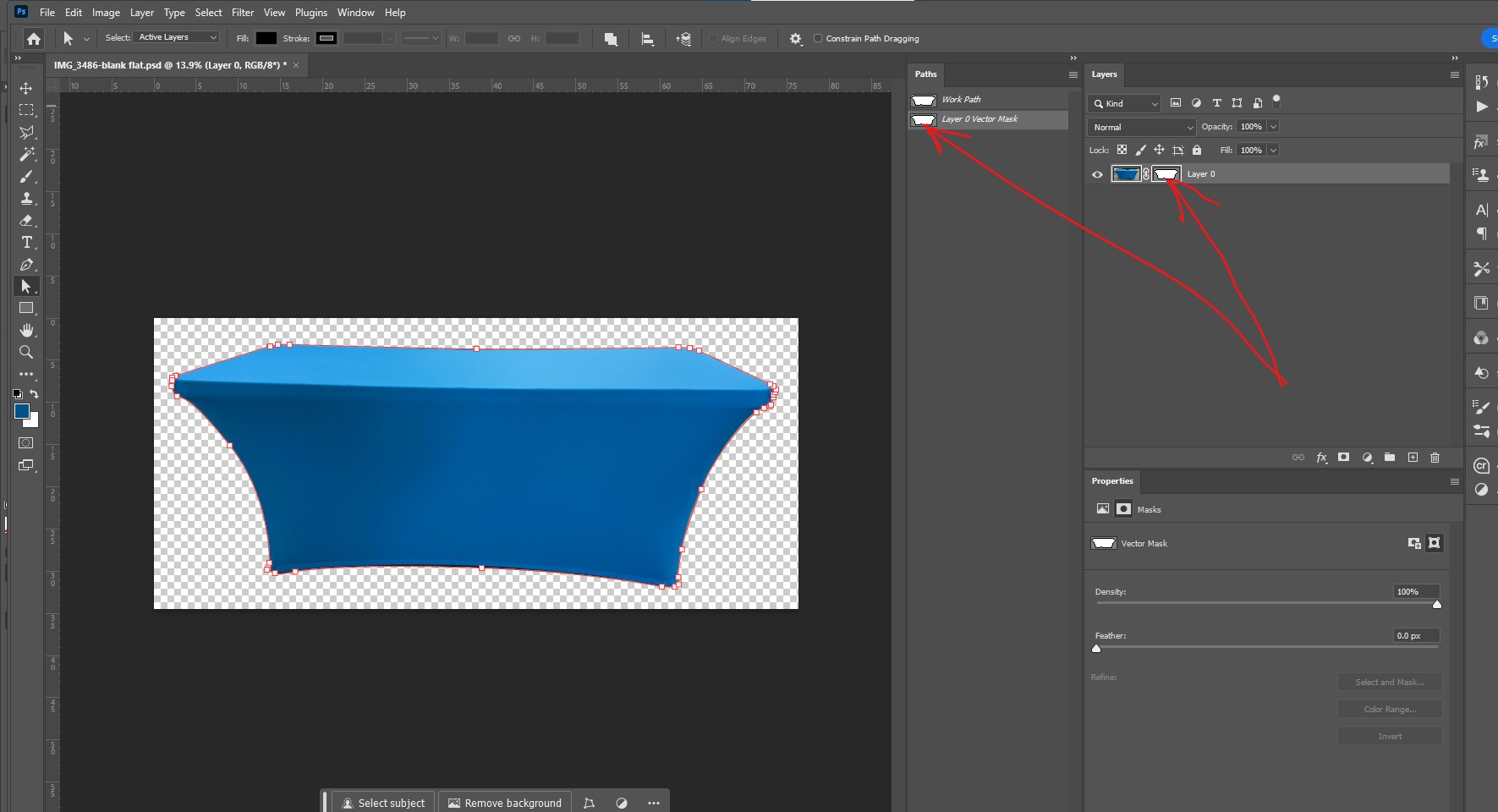This screenshot has height=812, width=1498.
Task: Delete the selected layer
Action: pyautogui.click(x=1435, y=458)
